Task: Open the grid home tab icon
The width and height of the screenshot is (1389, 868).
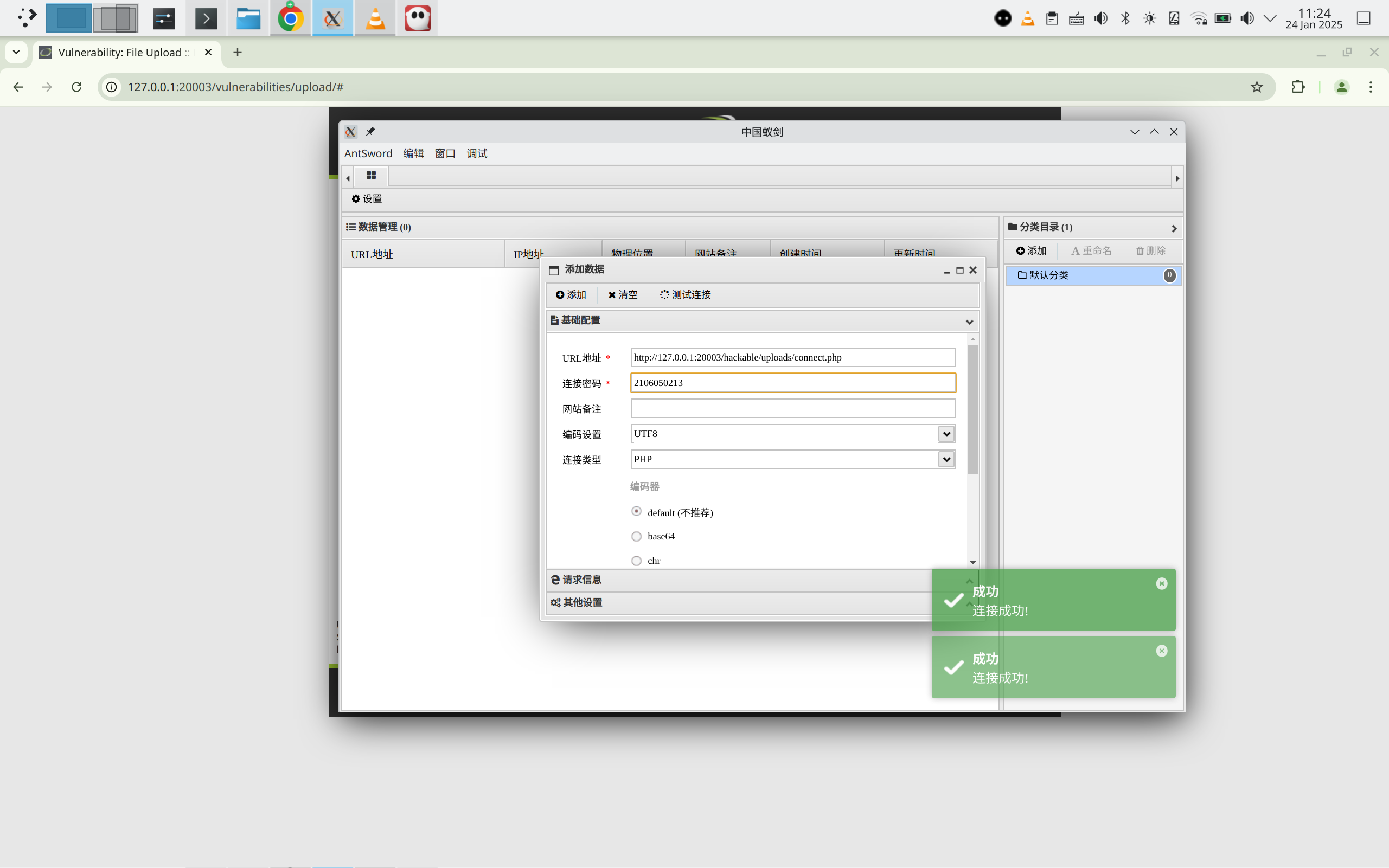Action: (371, 176)
